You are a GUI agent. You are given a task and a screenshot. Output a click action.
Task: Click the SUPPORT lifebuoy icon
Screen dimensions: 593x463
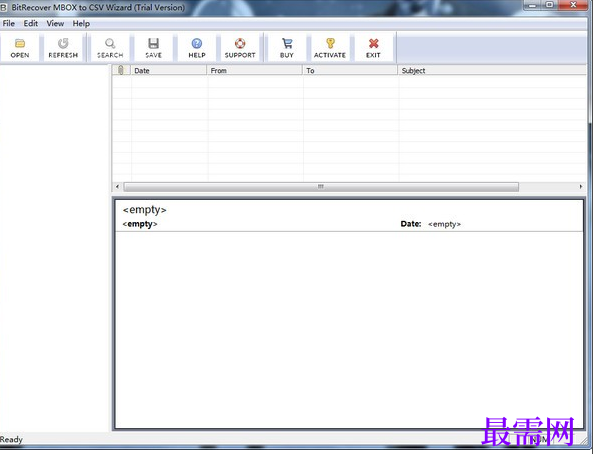(x=240, y=44)
